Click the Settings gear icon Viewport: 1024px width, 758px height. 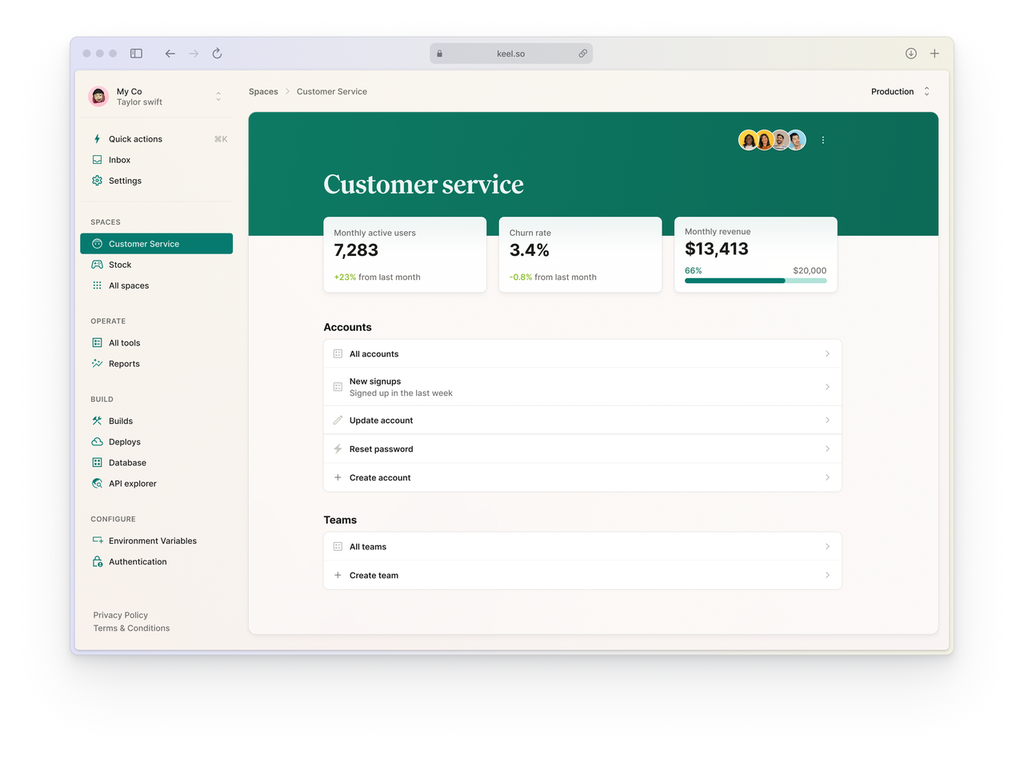97,180
